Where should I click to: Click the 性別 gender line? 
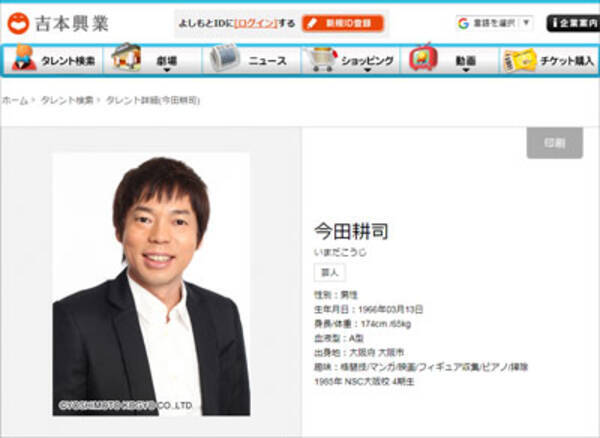tap(336, 295)
